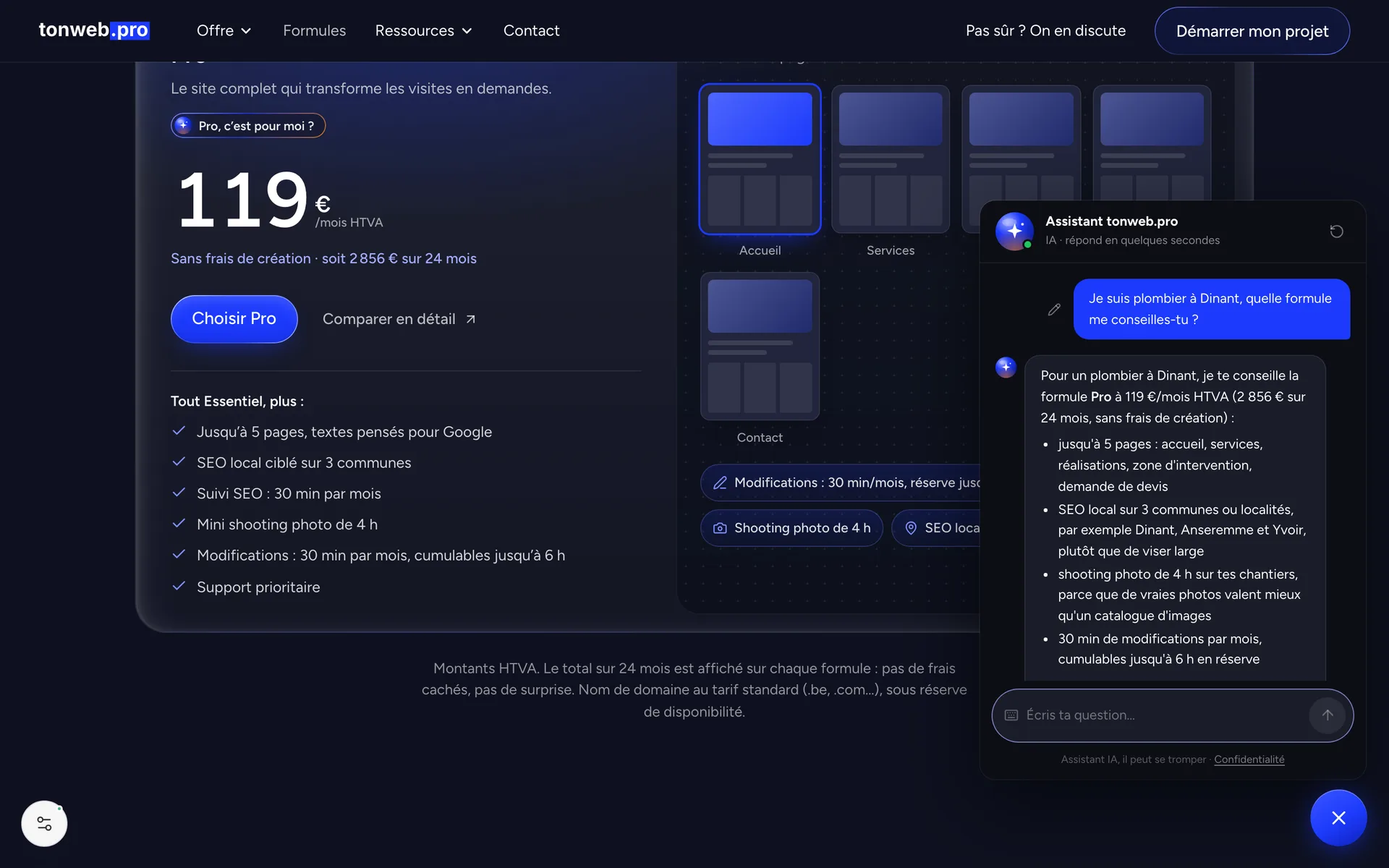Close the chat with the blue X button
Viewport: 1389px width, 868px height.
(1338, 817)
